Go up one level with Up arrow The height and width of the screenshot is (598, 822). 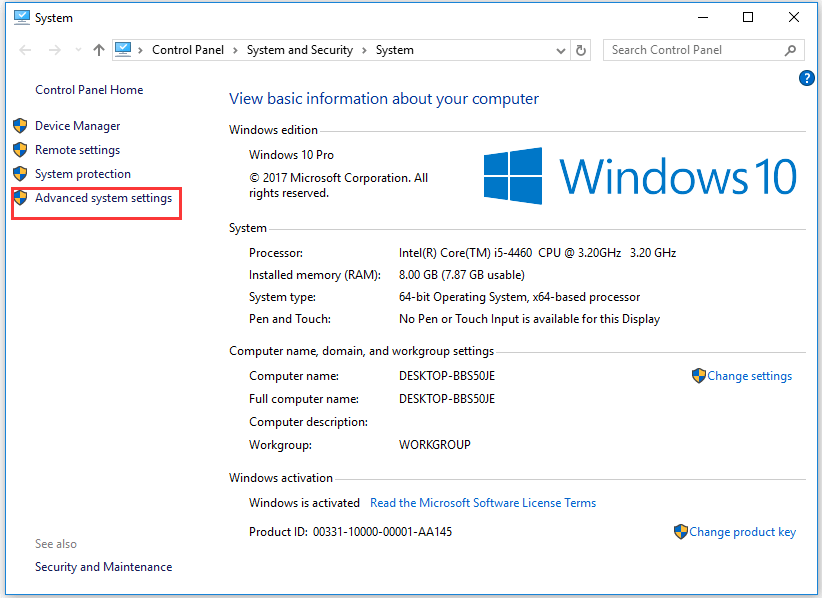click(99, 50)
